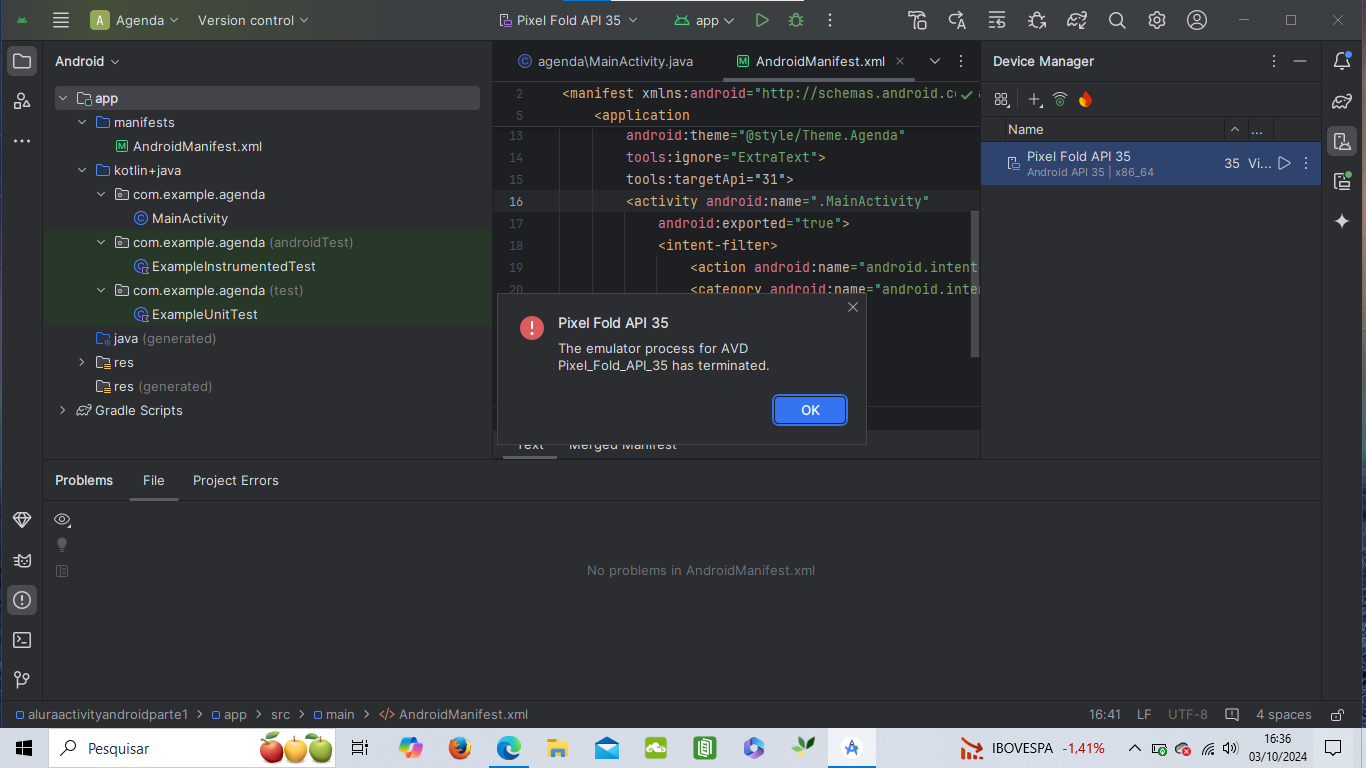Switch to the Project Errors tab

(236, 480)
